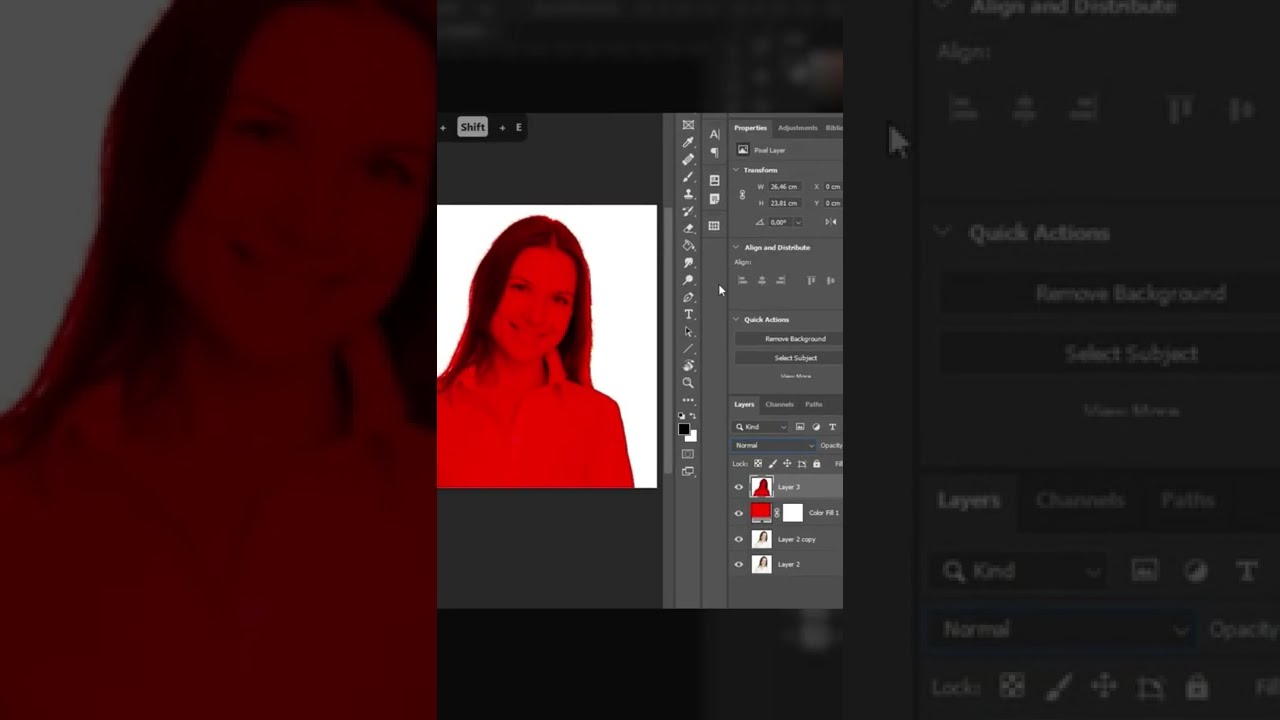This screenshot has height=720, width=1280.
Task: Open the collapsed Character panel icon
Action: [x=714, y=134]
